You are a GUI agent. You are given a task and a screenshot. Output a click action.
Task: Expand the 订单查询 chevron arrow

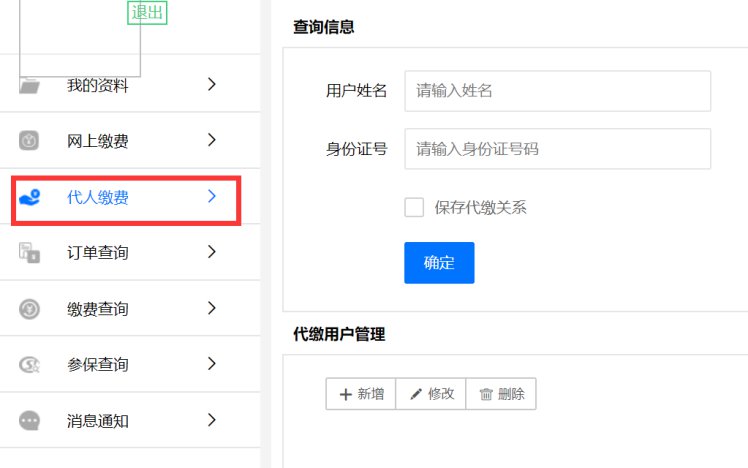211,253
